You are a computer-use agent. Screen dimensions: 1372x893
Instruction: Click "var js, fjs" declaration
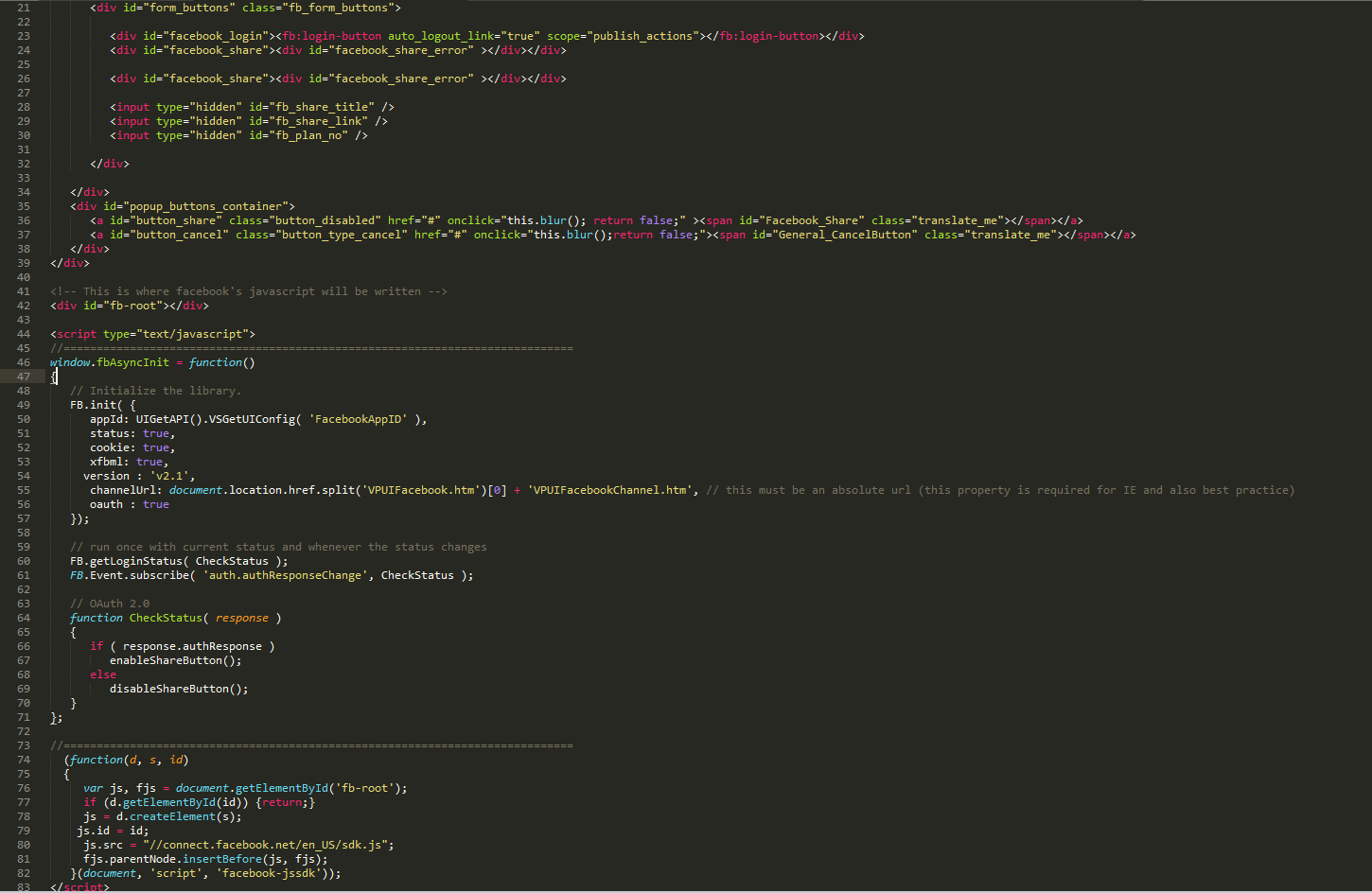[x=119, y=788]
